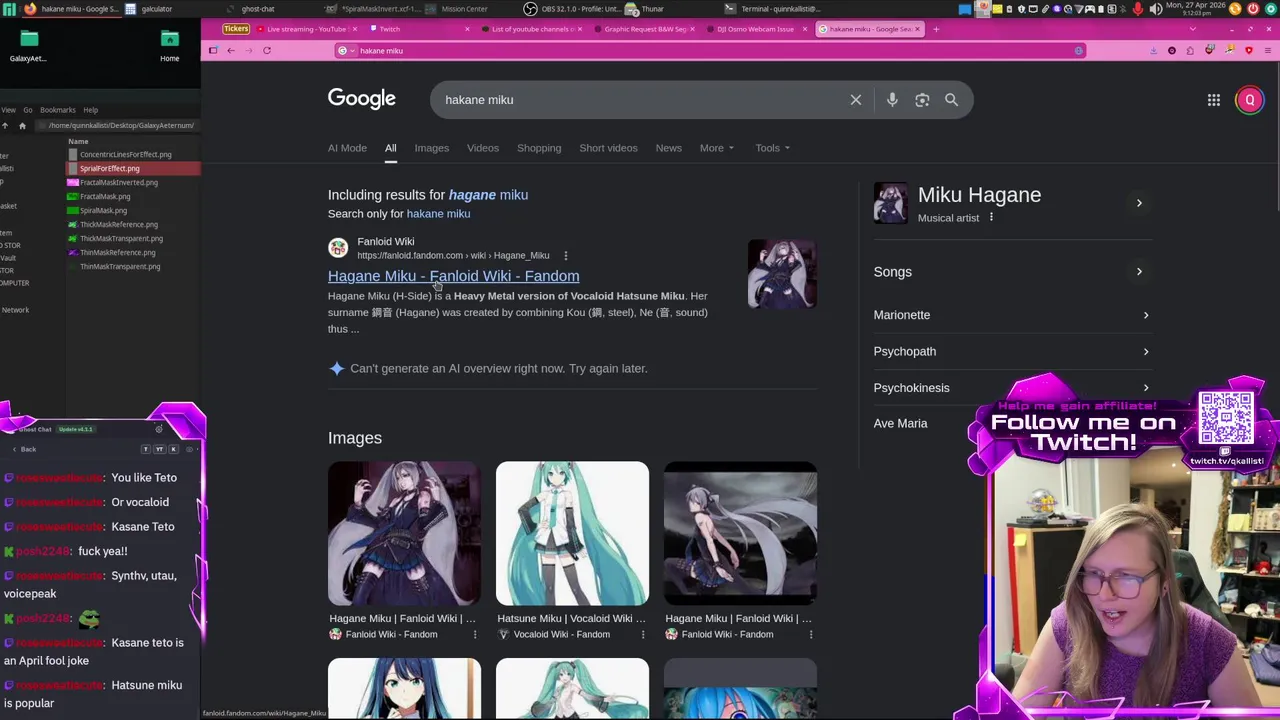Open the Marionette song entry
This screenshot has height=720, width=1280.
[1012, 315]
